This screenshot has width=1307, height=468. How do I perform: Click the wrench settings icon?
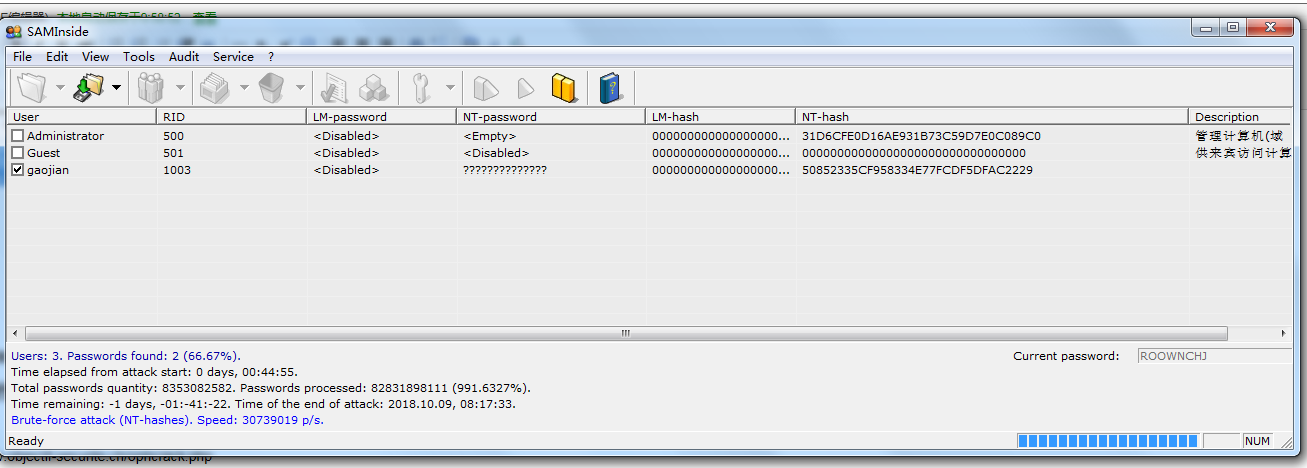point(420,88)
